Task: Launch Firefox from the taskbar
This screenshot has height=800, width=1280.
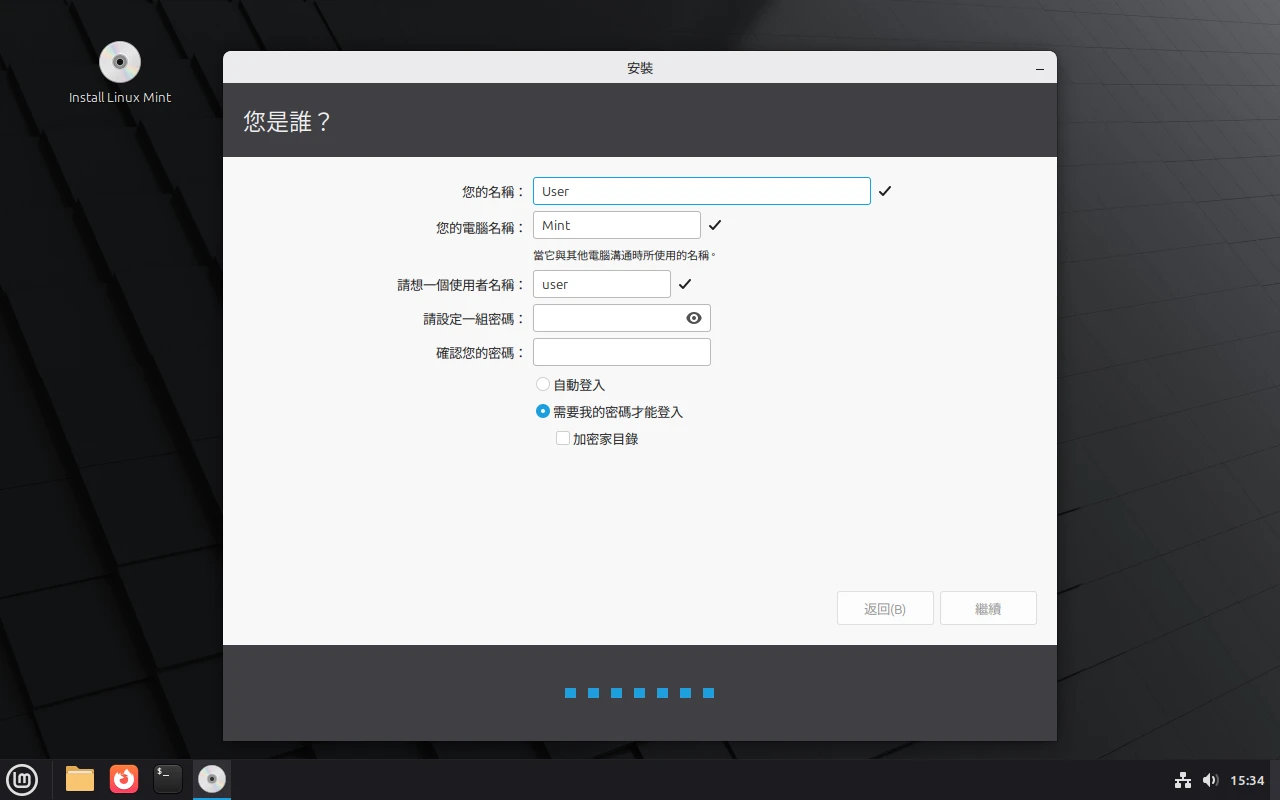Action: tap(123, 779)
